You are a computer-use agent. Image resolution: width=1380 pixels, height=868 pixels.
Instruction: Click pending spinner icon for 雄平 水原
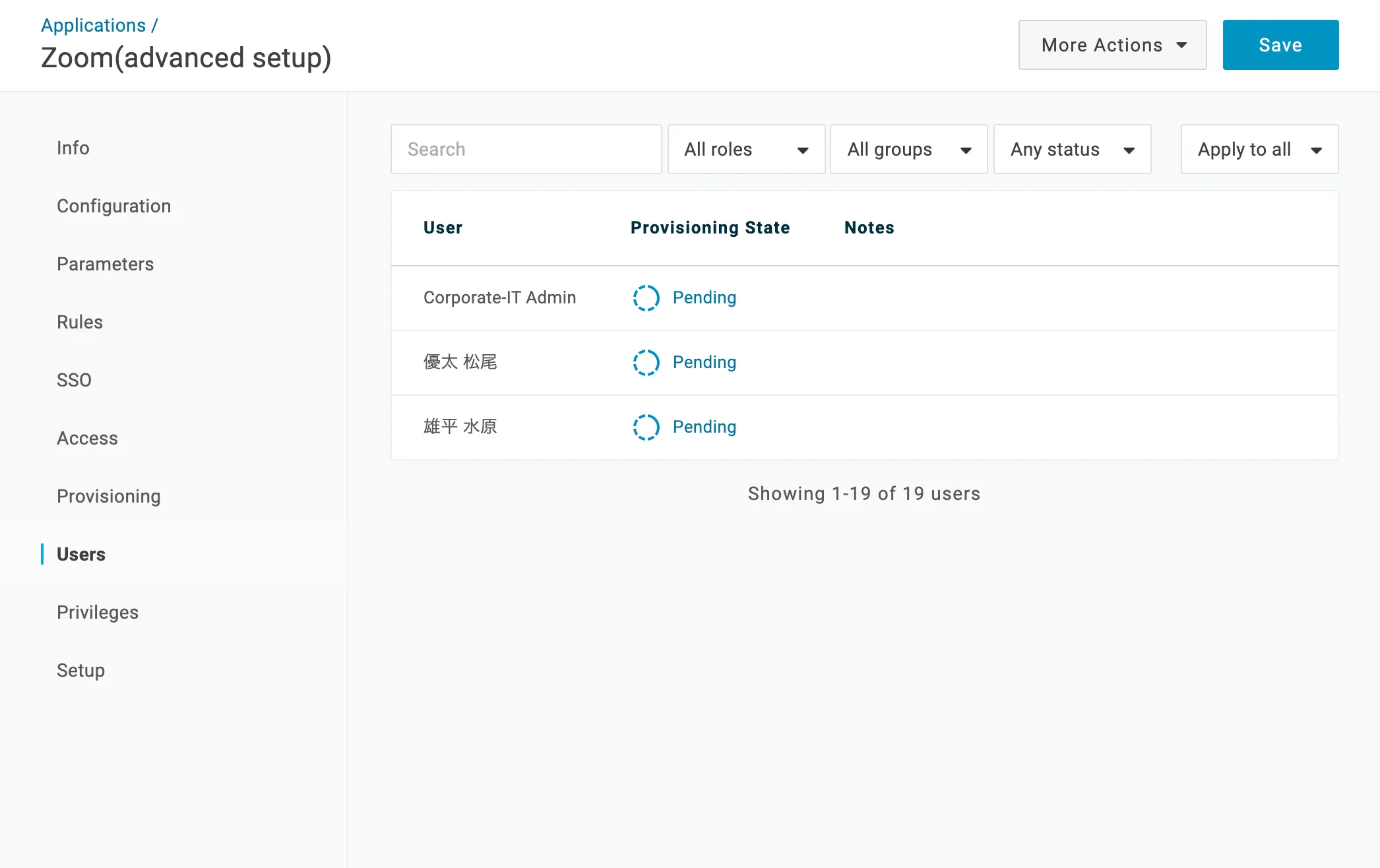[646, 427]
